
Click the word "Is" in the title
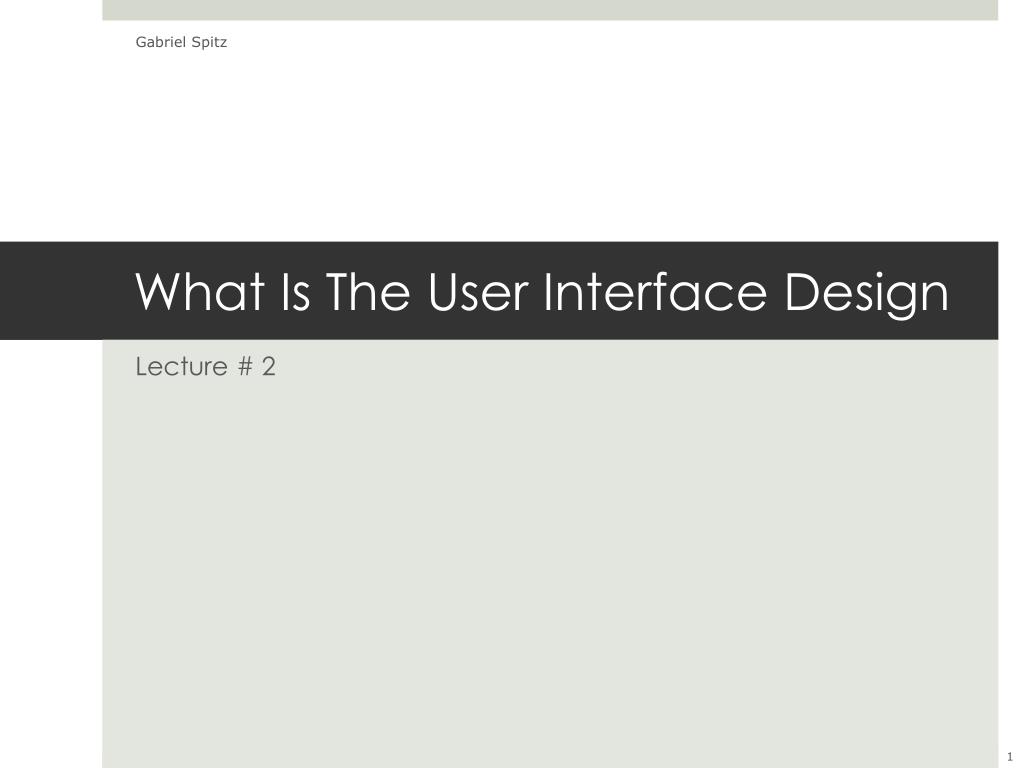coord(295,291)
